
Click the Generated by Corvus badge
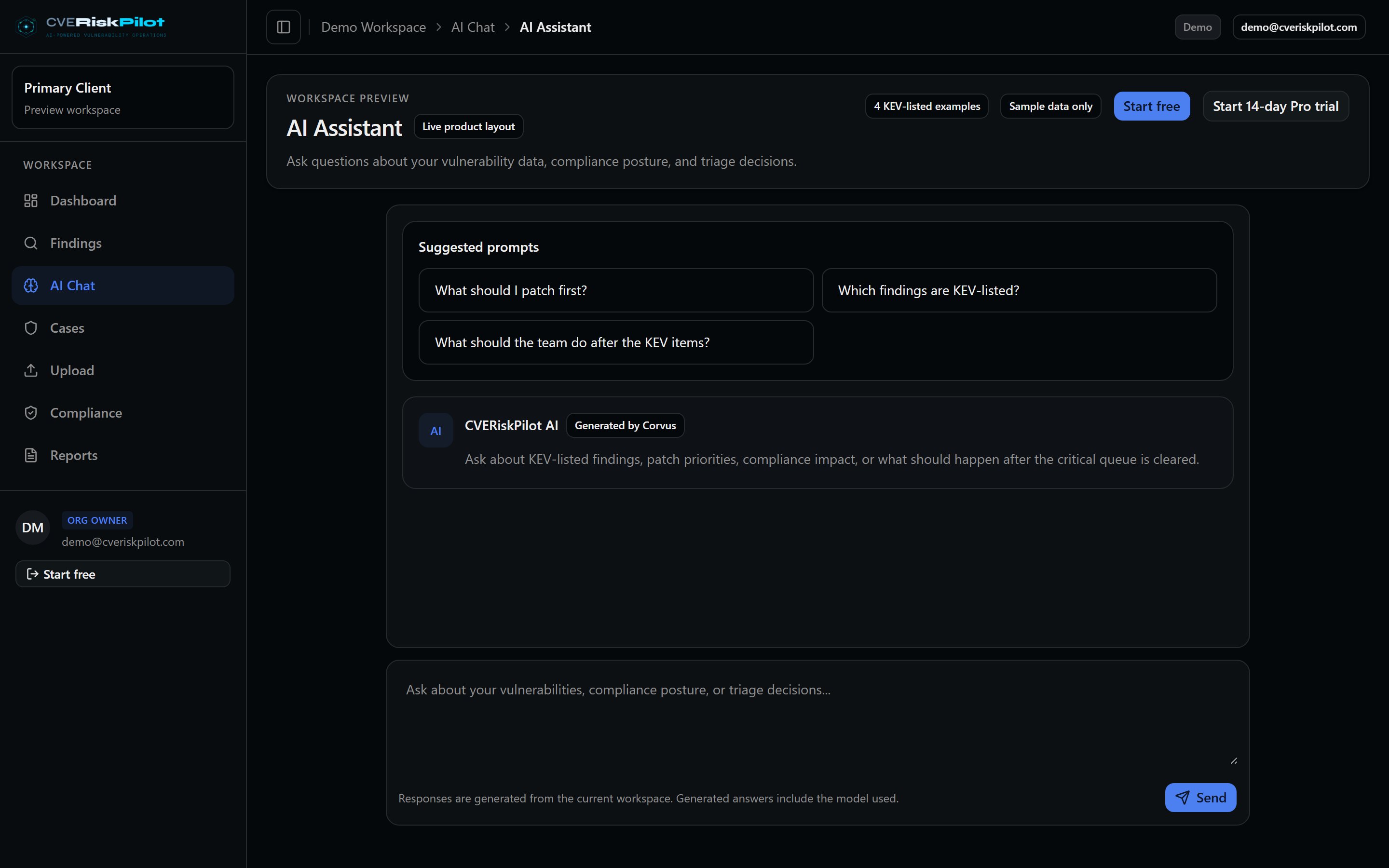click(x=625, y=425)
